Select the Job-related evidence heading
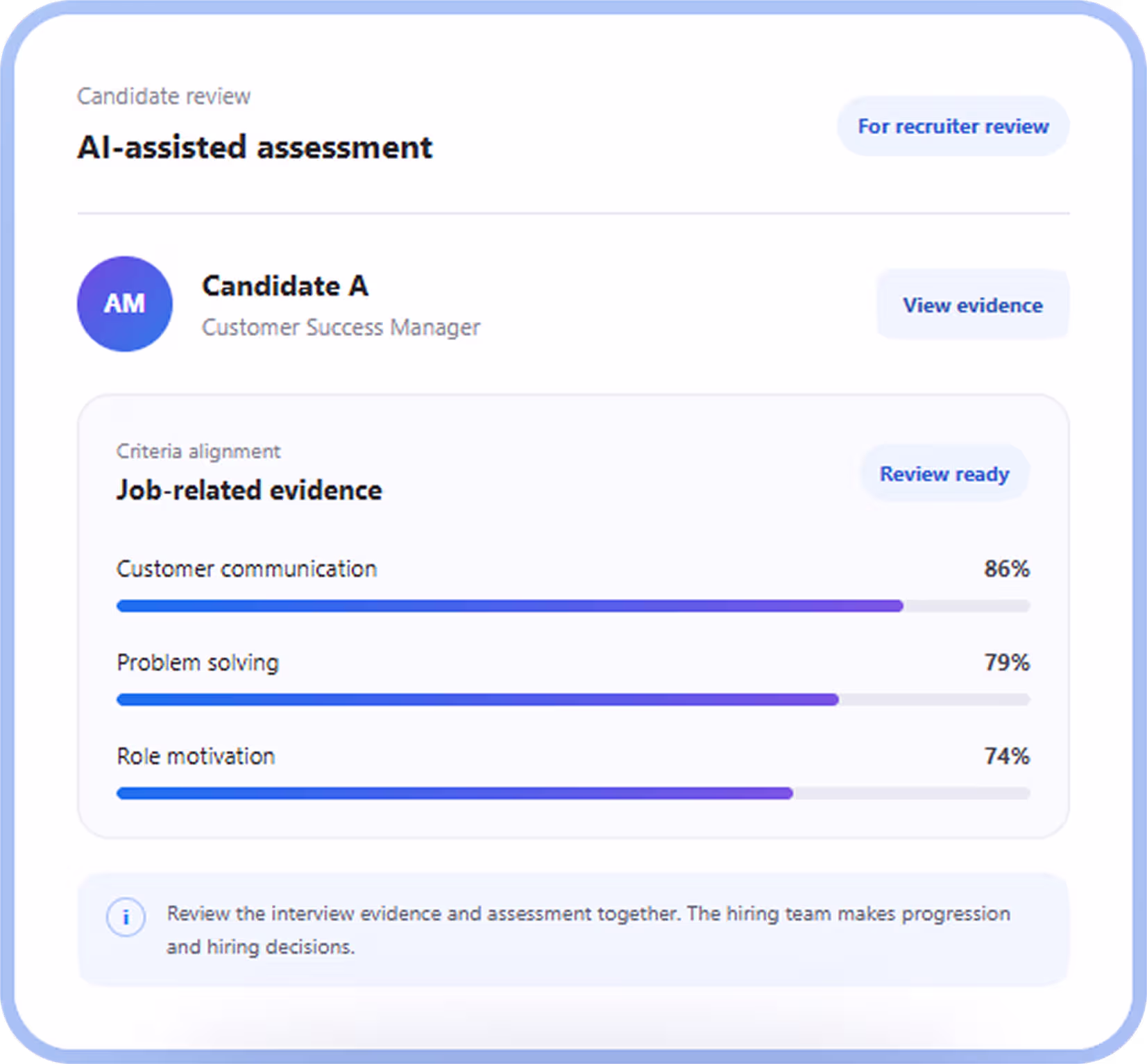This screenshot has height=1064, width=1147. (x=249, y=490)
